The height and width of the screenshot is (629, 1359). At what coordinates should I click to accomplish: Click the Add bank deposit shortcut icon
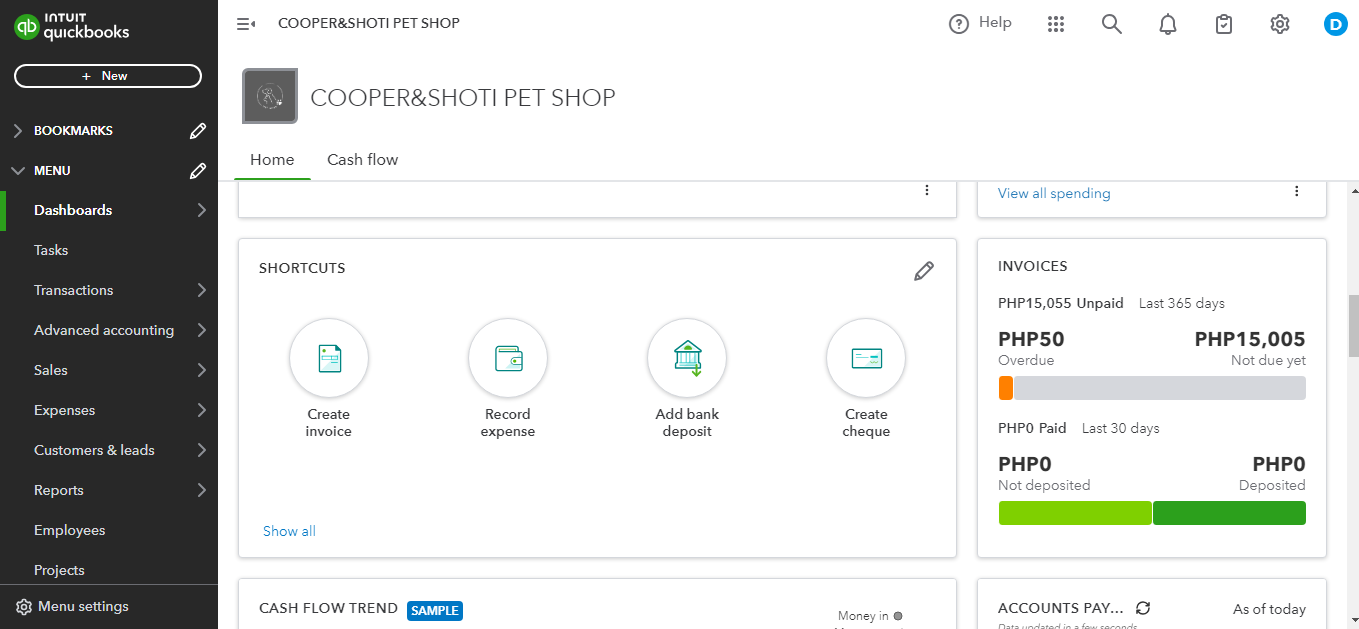click(687, 358)
